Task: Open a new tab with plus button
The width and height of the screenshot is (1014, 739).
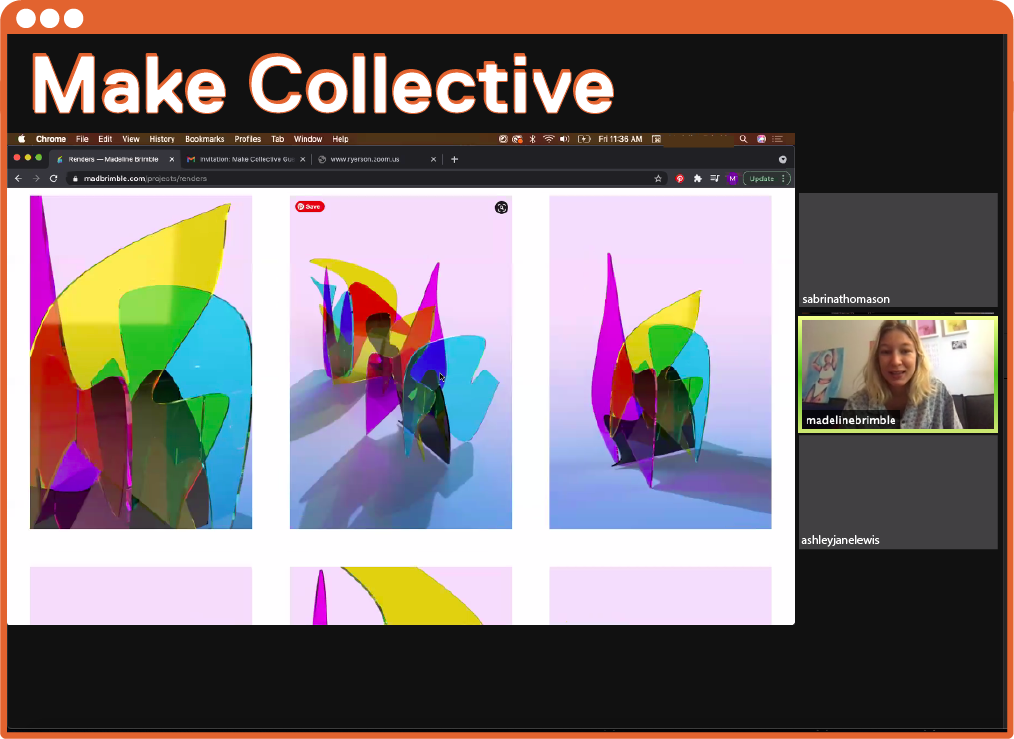Action: pyautogui.click(x=454, y=159)
